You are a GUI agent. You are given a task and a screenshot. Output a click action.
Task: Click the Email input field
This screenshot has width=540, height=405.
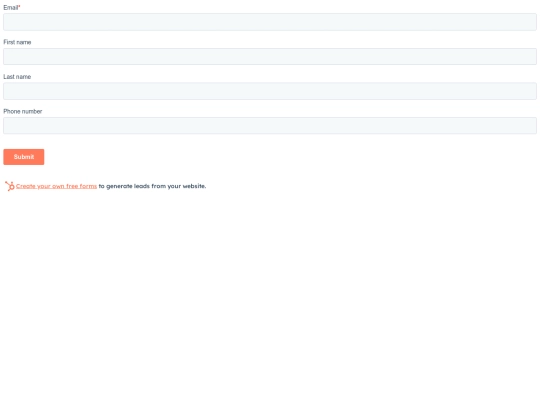[270, 22]
